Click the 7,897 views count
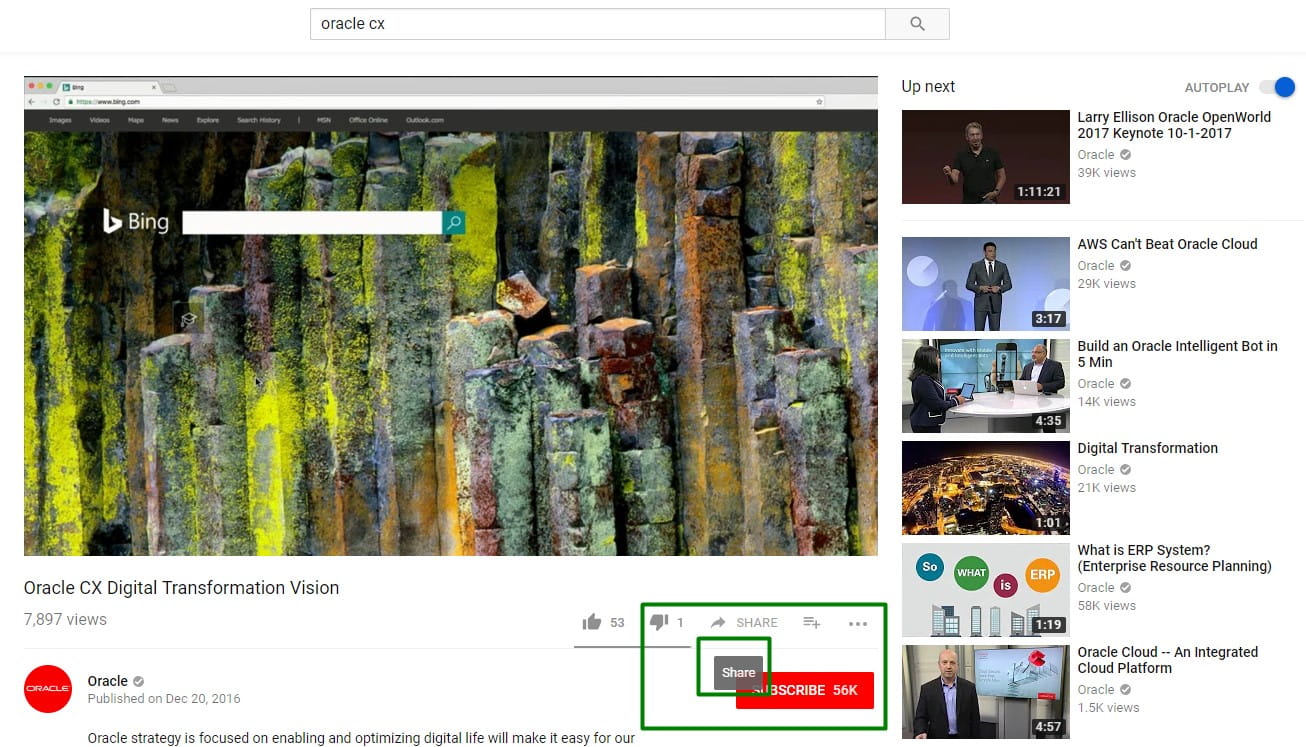 click(x=65, y=620)
